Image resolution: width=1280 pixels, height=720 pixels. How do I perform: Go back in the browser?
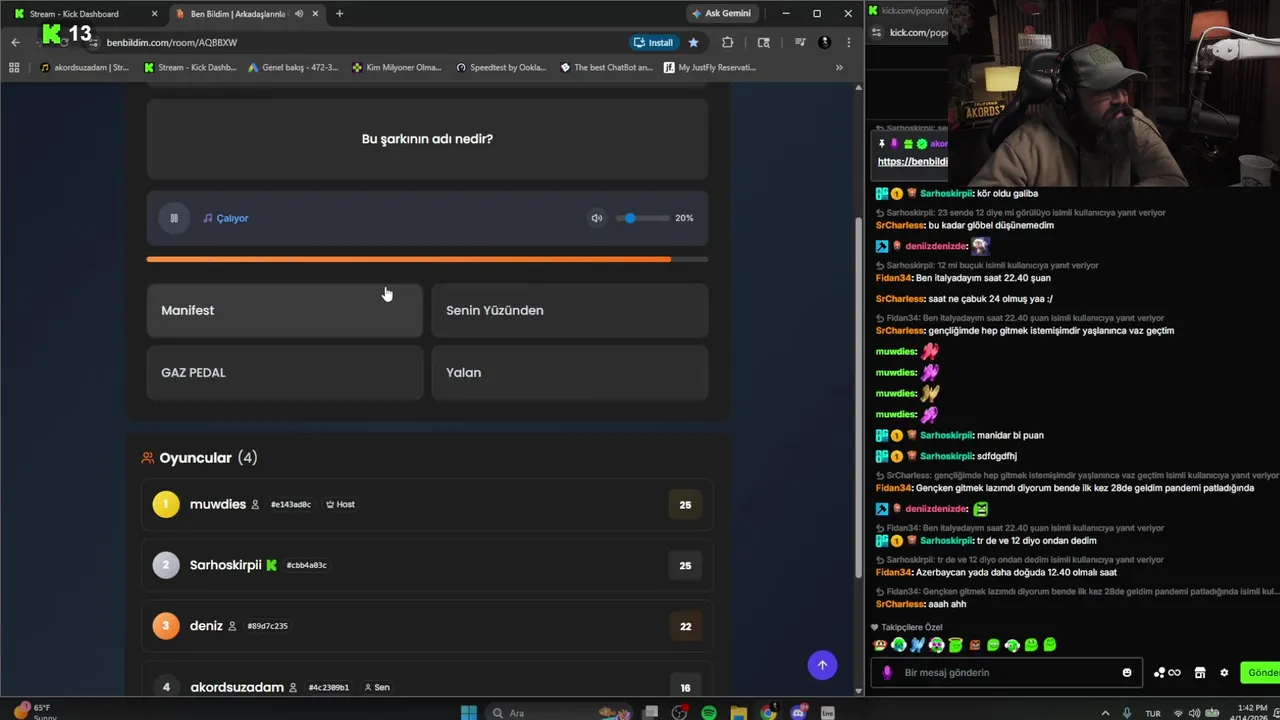(15, 42)
